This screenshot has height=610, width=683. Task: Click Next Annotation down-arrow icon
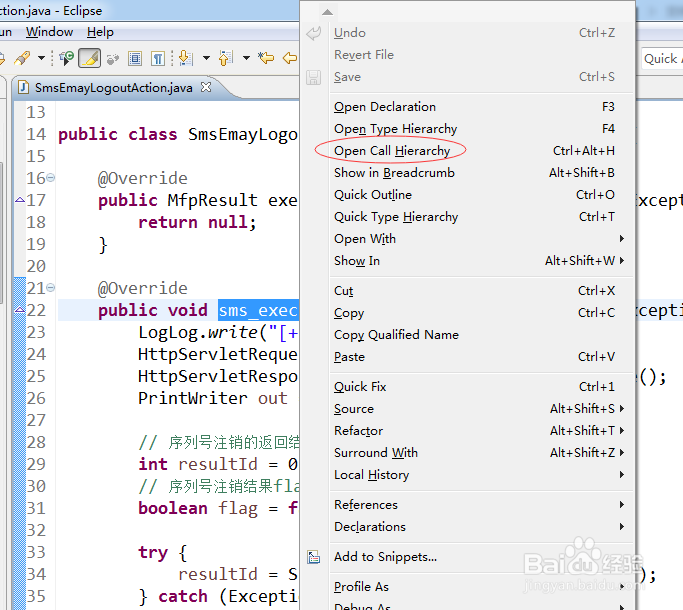coord(186,58)
